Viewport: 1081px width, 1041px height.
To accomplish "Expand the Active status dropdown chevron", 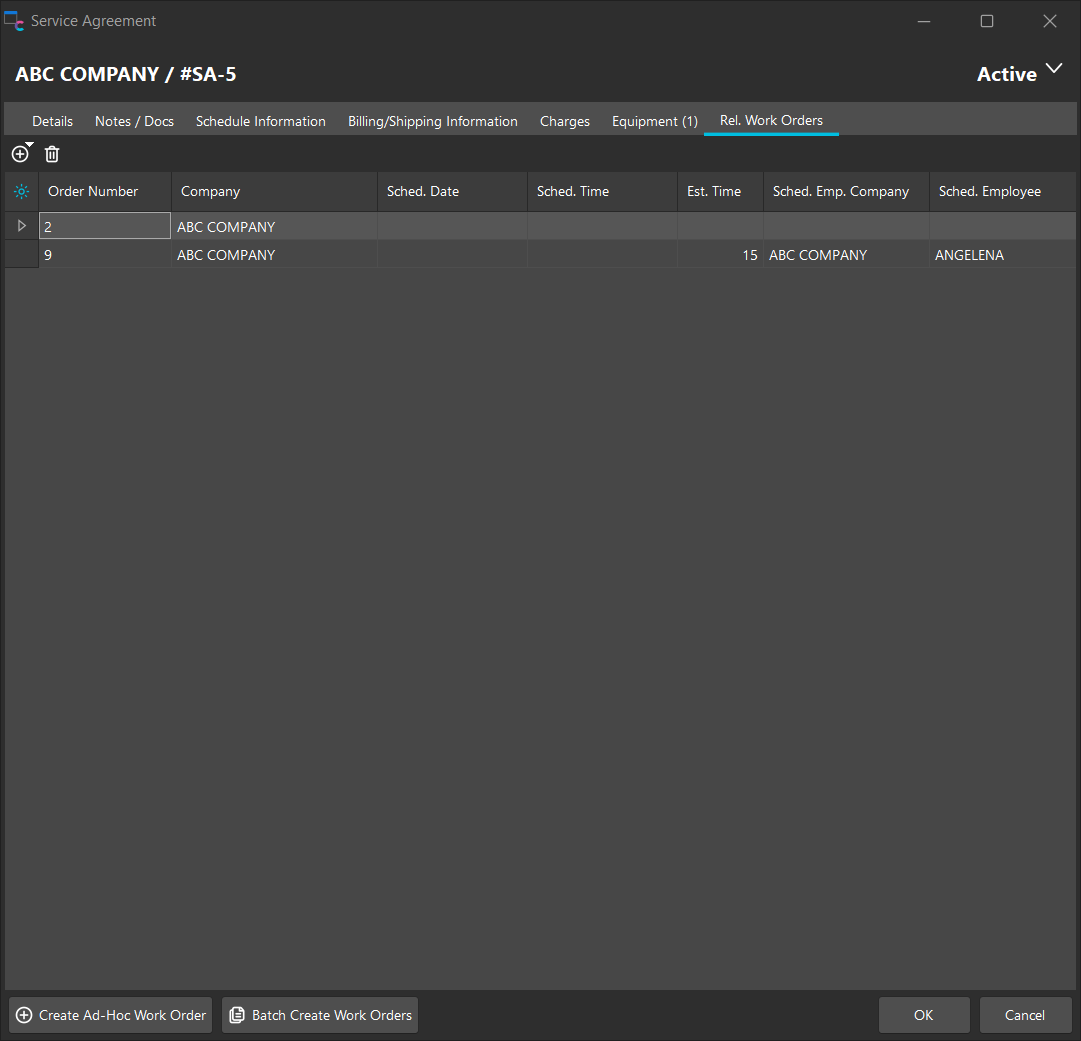I will (x=1053, y=69).
